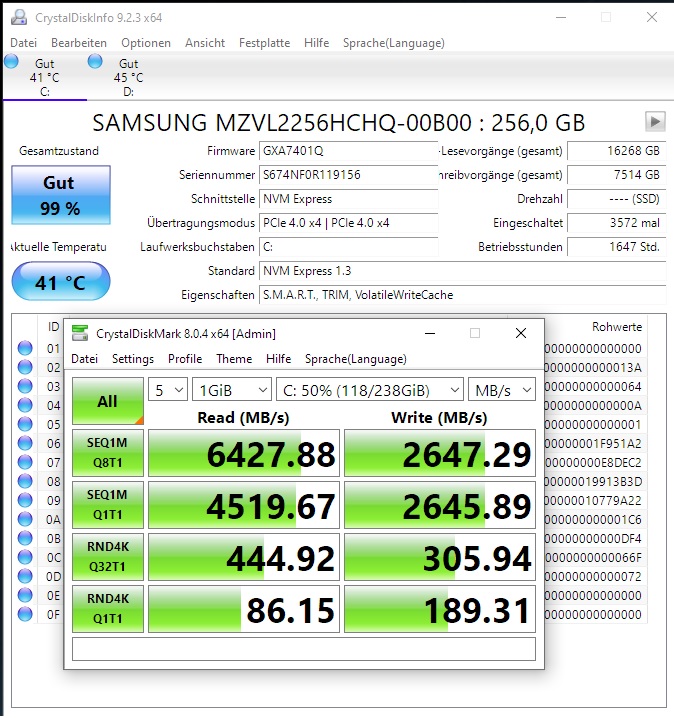Open Sprache(Language) menu in CrystalDiskInfo
Screen dimensions: 674x718
pos(393,43)
